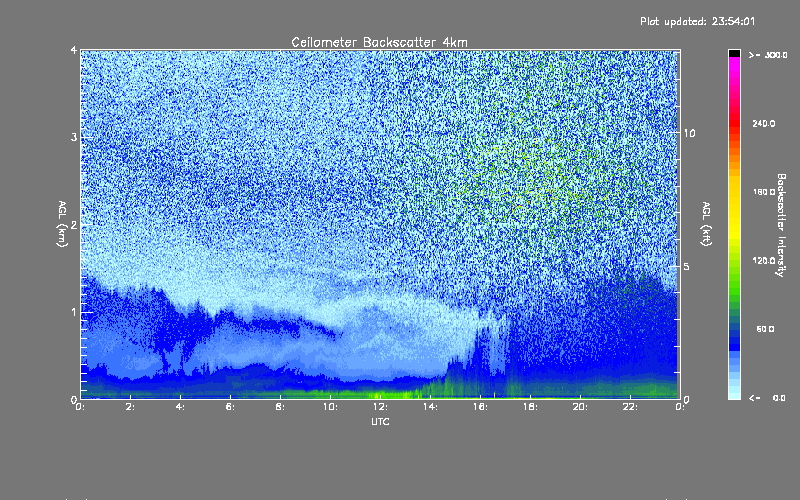800x500 pixels.
Task: Click the '240.0' colorbar label
Action: (764, 124)
